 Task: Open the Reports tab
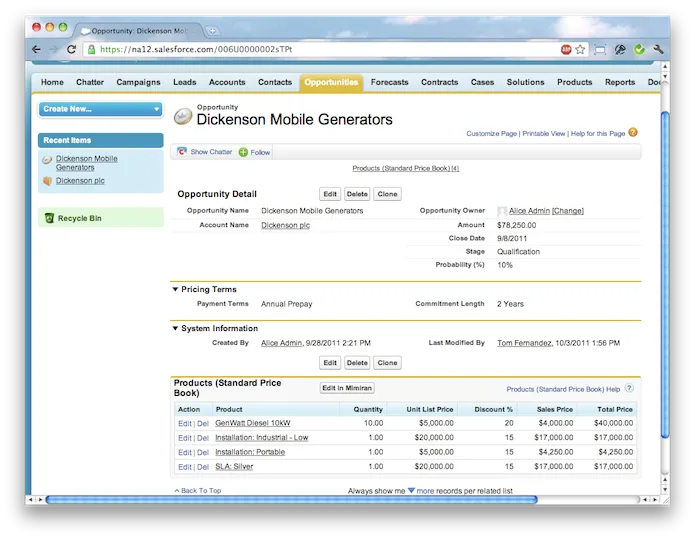point(620,82)
